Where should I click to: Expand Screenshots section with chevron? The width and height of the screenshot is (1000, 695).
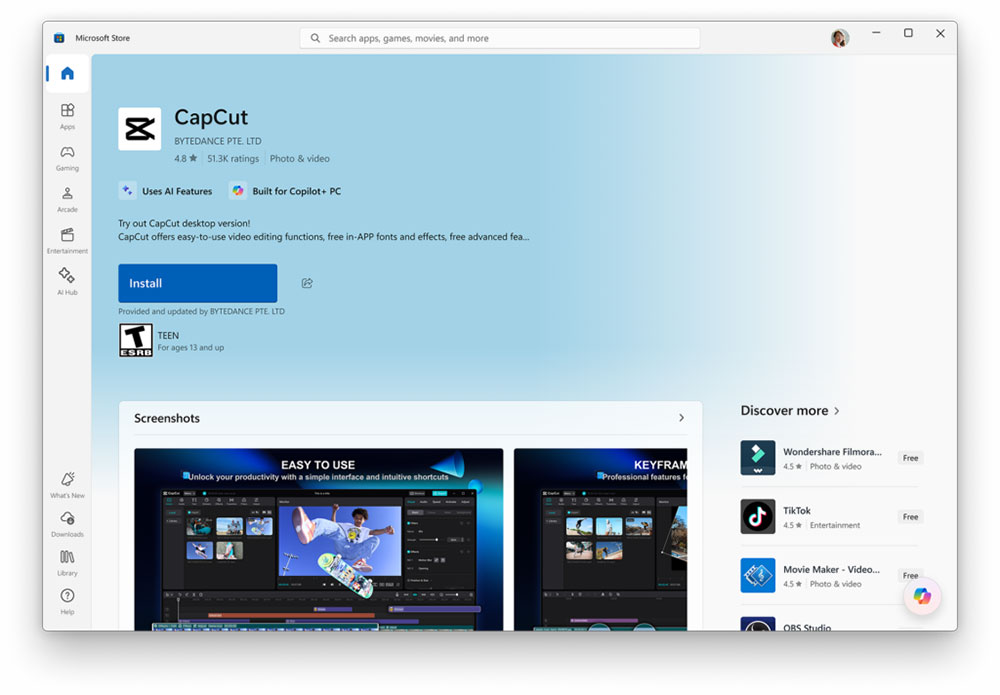(681, 418)
